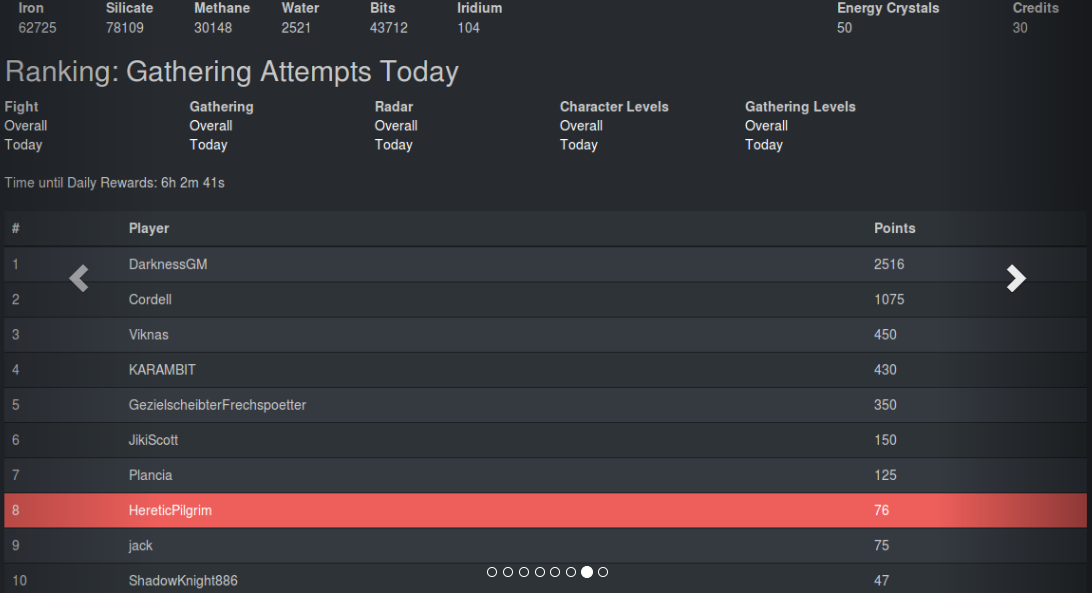Viewport: 1092px width, 593px height.
Task: Open Fight Today ranking
Action: tap(24, 145)
